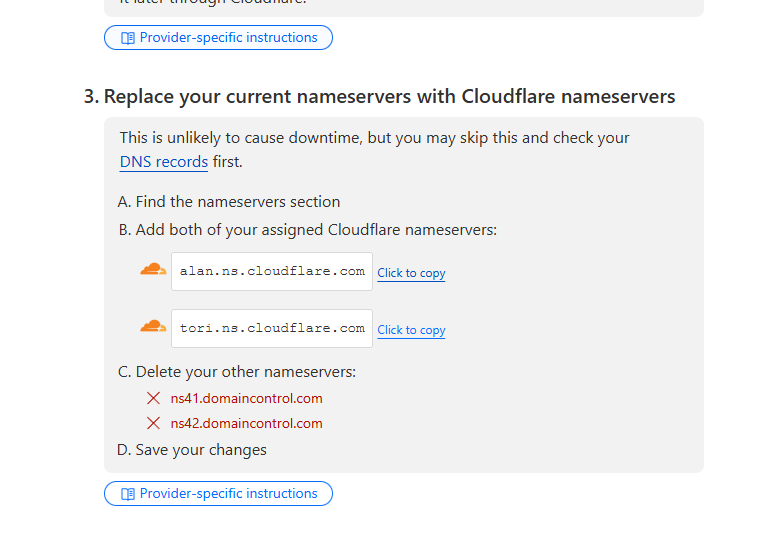Click 'A. Find the nameservers section'

[229, 202]
